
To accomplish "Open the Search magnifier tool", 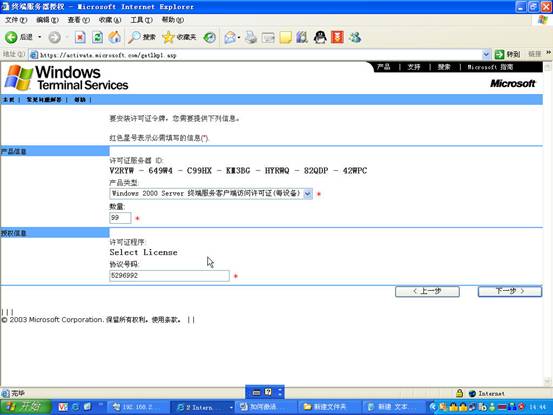I will (141, 37).
